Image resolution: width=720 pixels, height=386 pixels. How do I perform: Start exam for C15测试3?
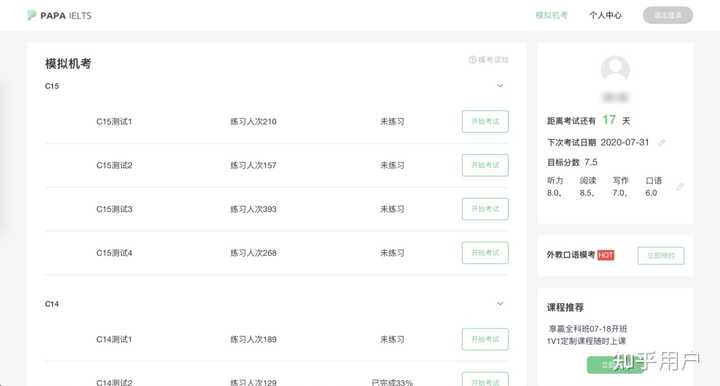(x=485, y=209)
